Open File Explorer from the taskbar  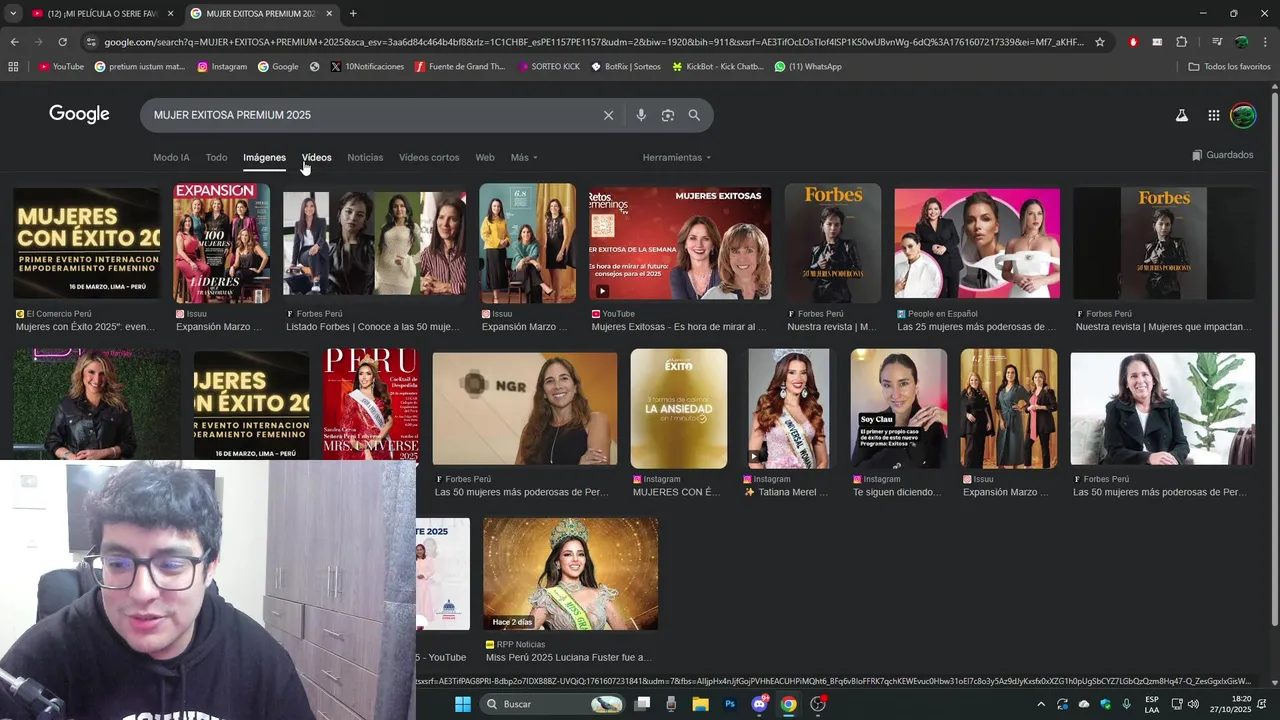pyautogui.click(x=700, y=704)
